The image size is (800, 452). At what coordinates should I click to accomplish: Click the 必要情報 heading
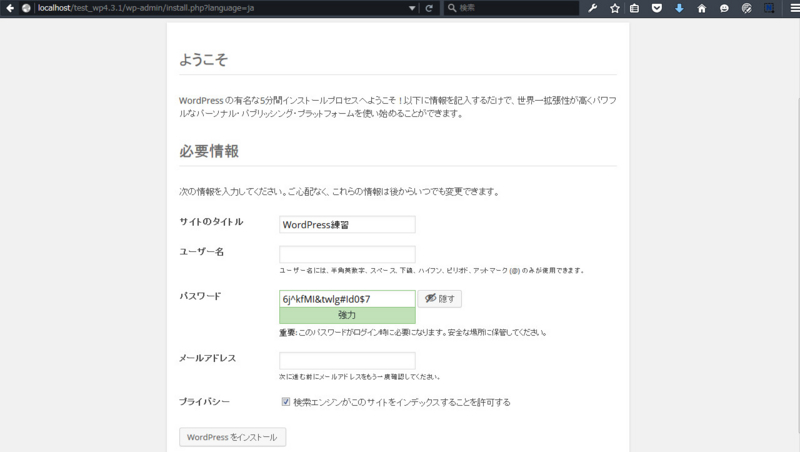[209, 152]
